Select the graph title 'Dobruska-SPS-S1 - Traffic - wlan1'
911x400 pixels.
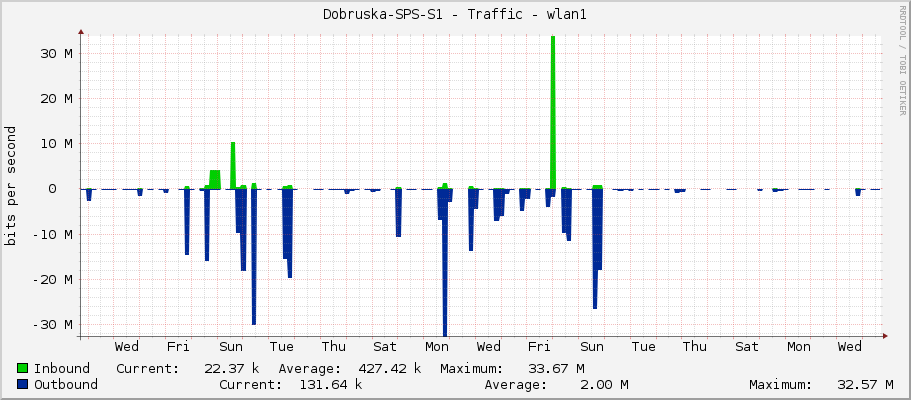455,15
